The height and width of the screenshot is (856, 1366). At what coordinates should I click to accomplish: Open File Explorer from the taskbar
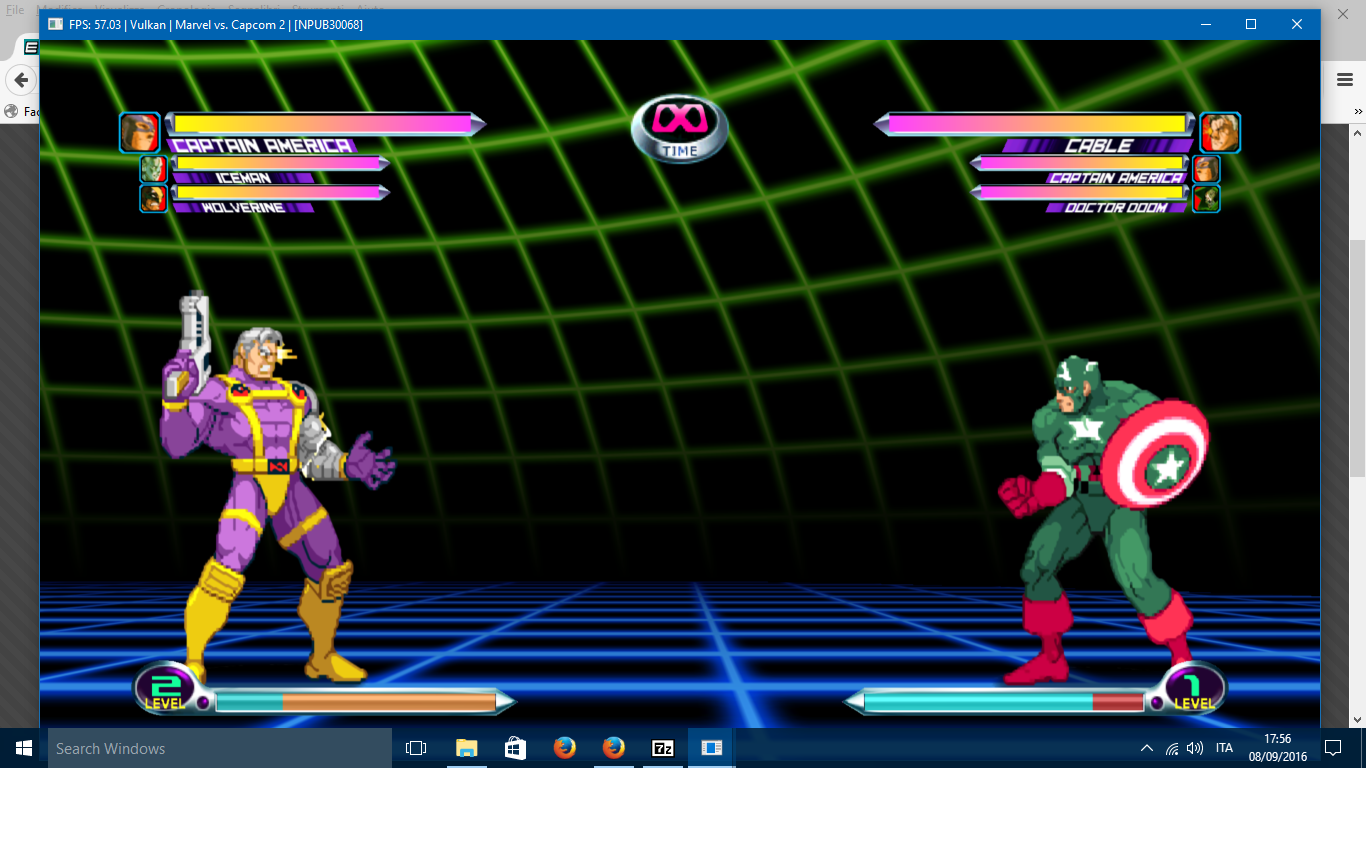tap(466, 748)
